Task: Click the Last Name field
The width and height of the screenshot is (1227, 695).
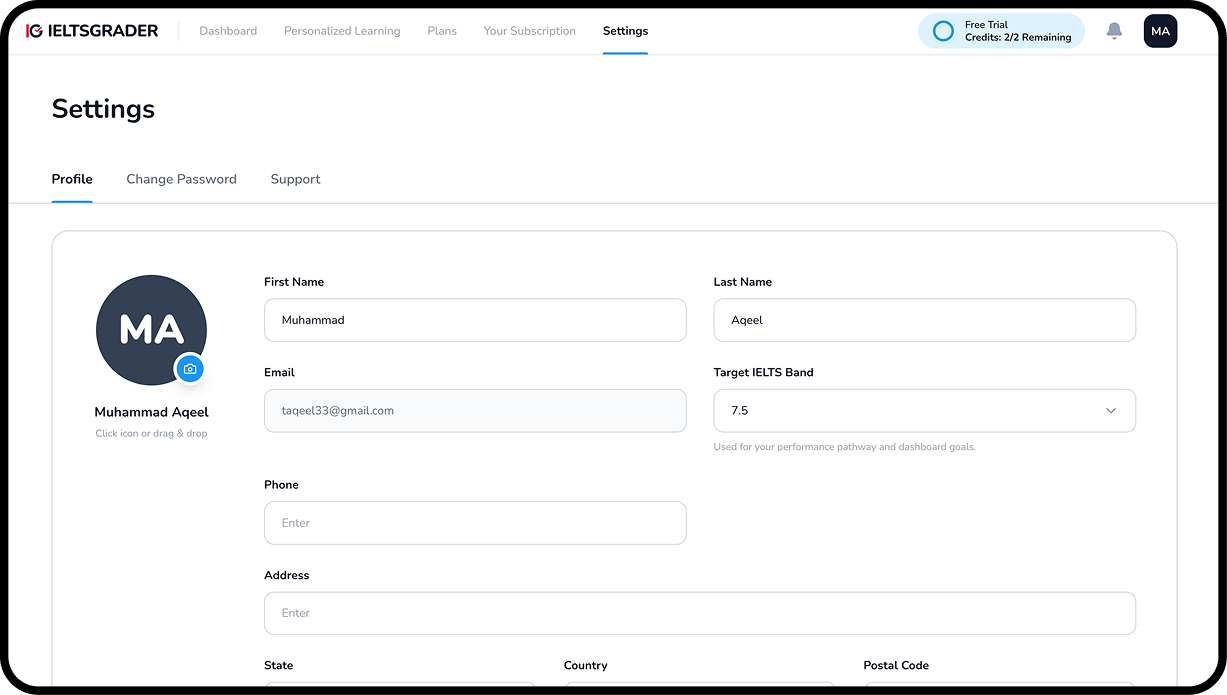Action: click(924, 320)
